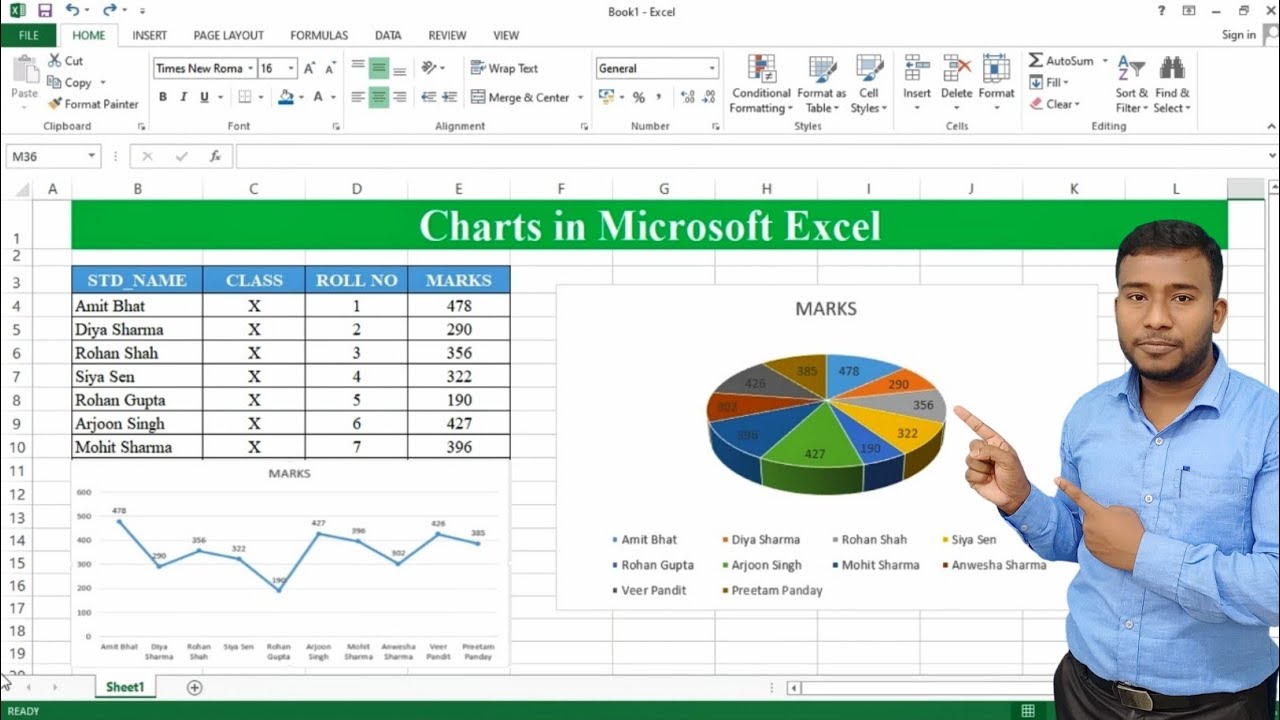This screenshot has height=720, width=1280.
Task: Toggle Middle Align vertical alignment
Action: point(378,68)
